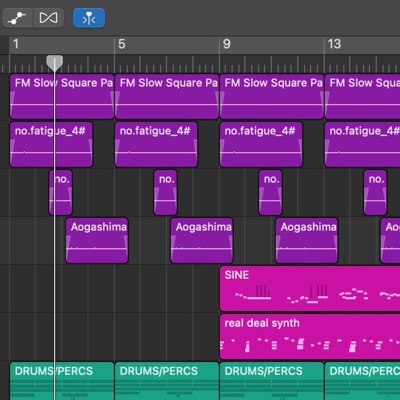Select the small 'no.' region after bar 13
Viewport: 400px width, 400px height.
[375, 193]
